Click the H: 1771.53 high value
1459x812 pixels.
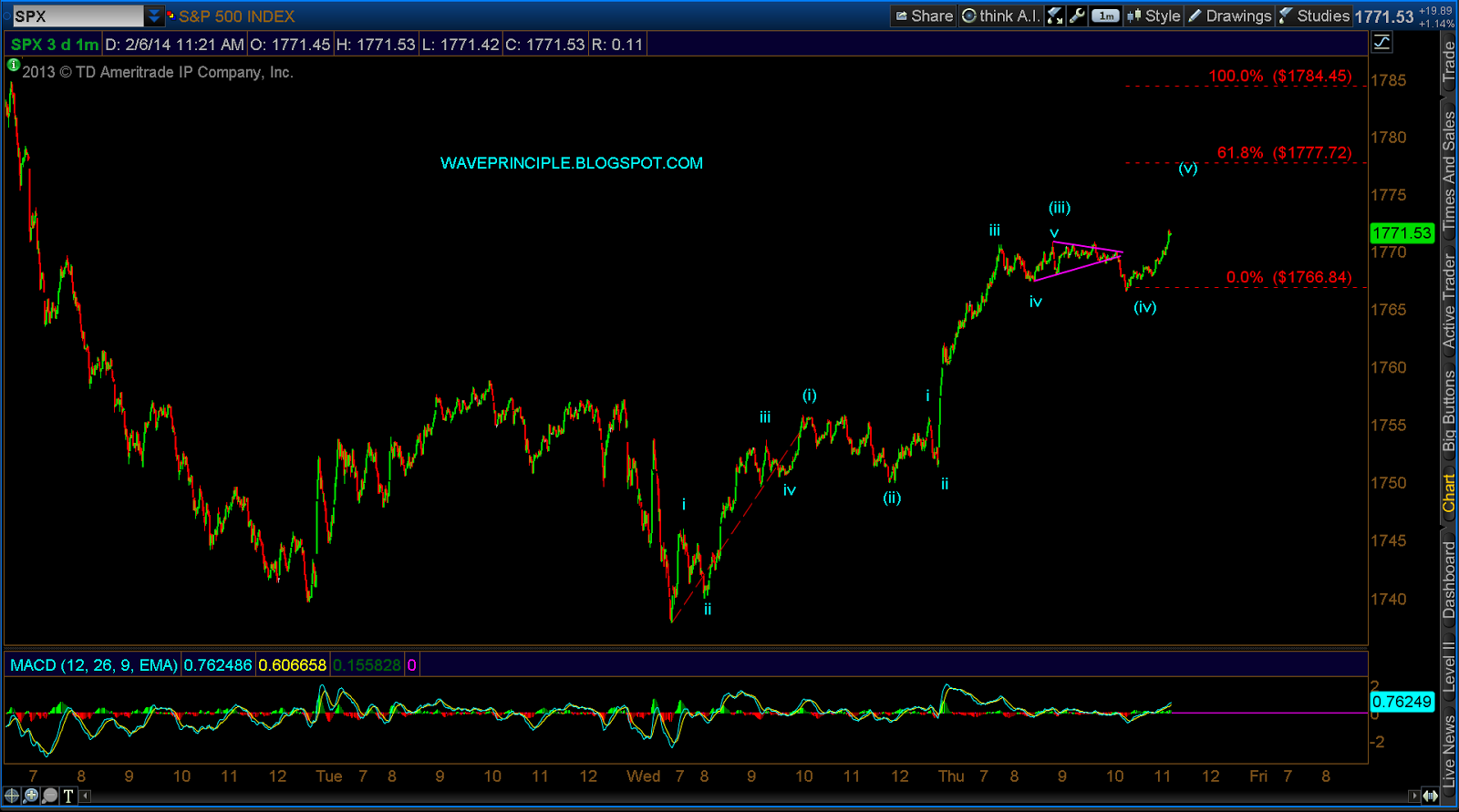point(376,45)
